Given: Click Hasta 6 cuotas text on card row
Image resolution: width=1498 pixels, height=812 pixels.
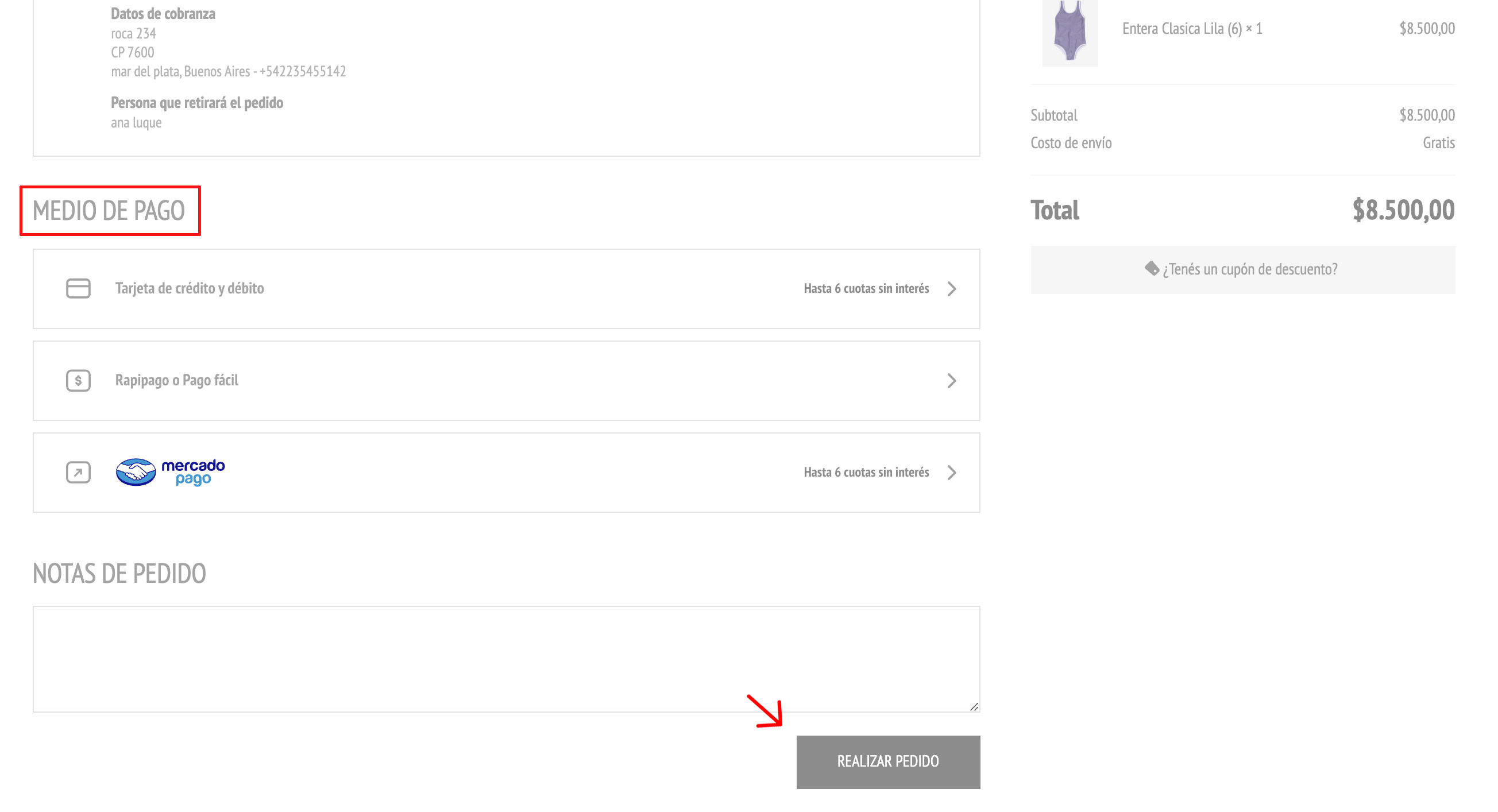Looking at the screenshot, I should tap(866, 289).
